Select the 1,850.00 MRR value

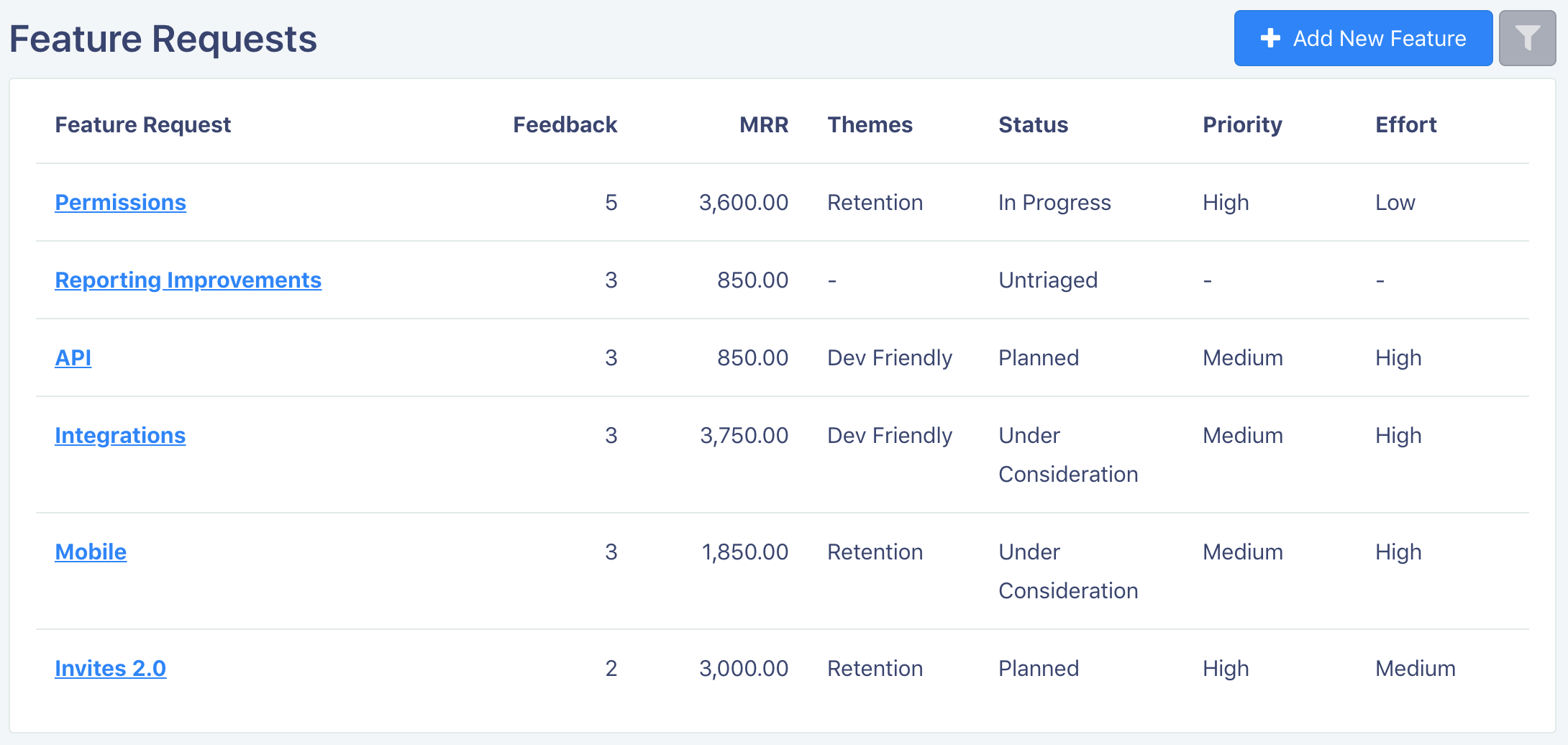click(x=745, y=552)
